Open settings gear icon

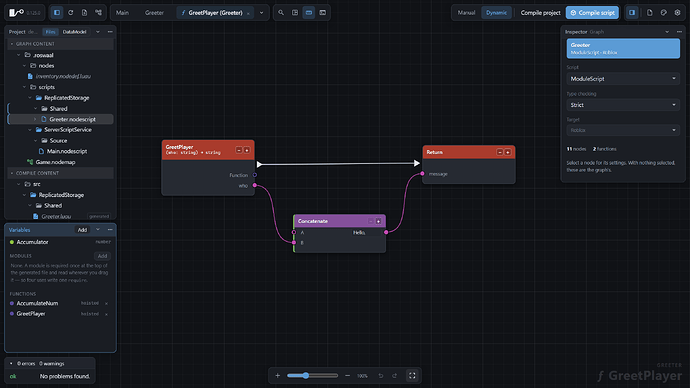[x=678, y=13]
